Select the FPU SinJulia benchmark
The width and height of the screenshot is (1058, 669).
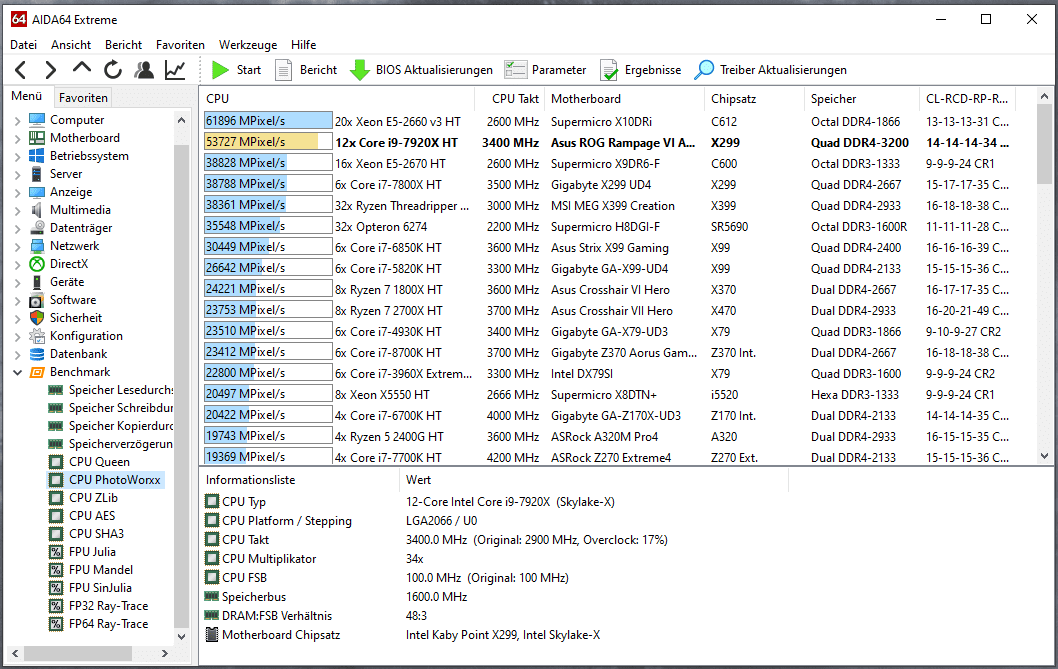pyautogui.click(x=90, y=588)
